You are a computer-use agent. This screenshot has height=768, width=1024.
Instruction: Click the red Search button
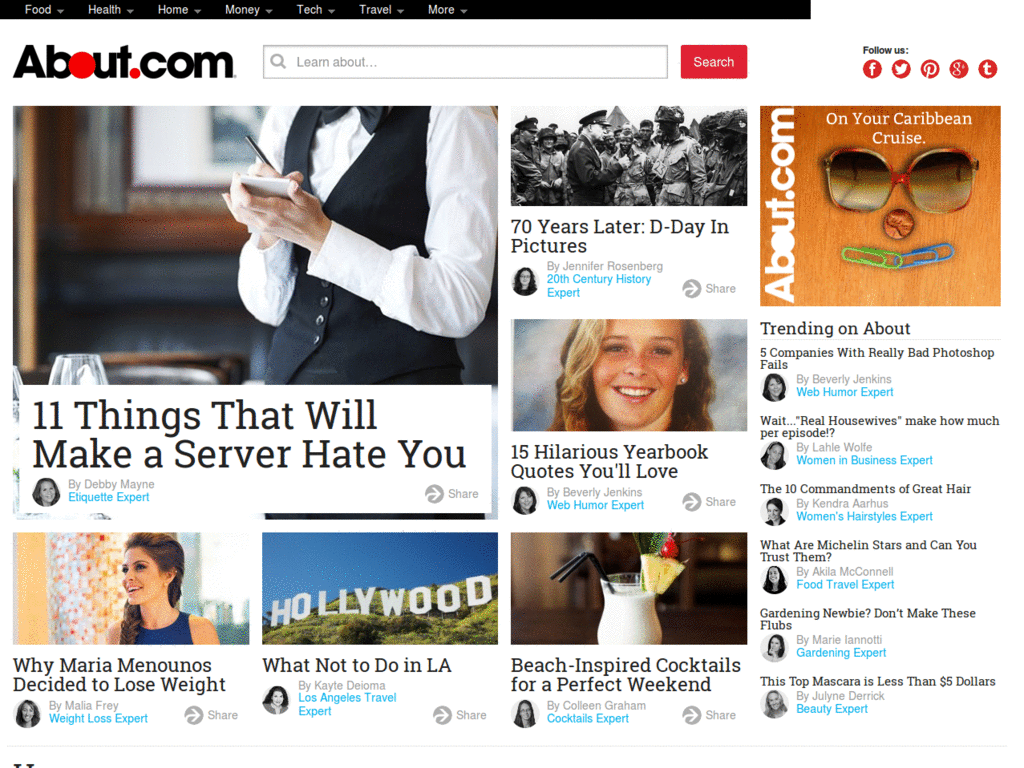point(713,62)
